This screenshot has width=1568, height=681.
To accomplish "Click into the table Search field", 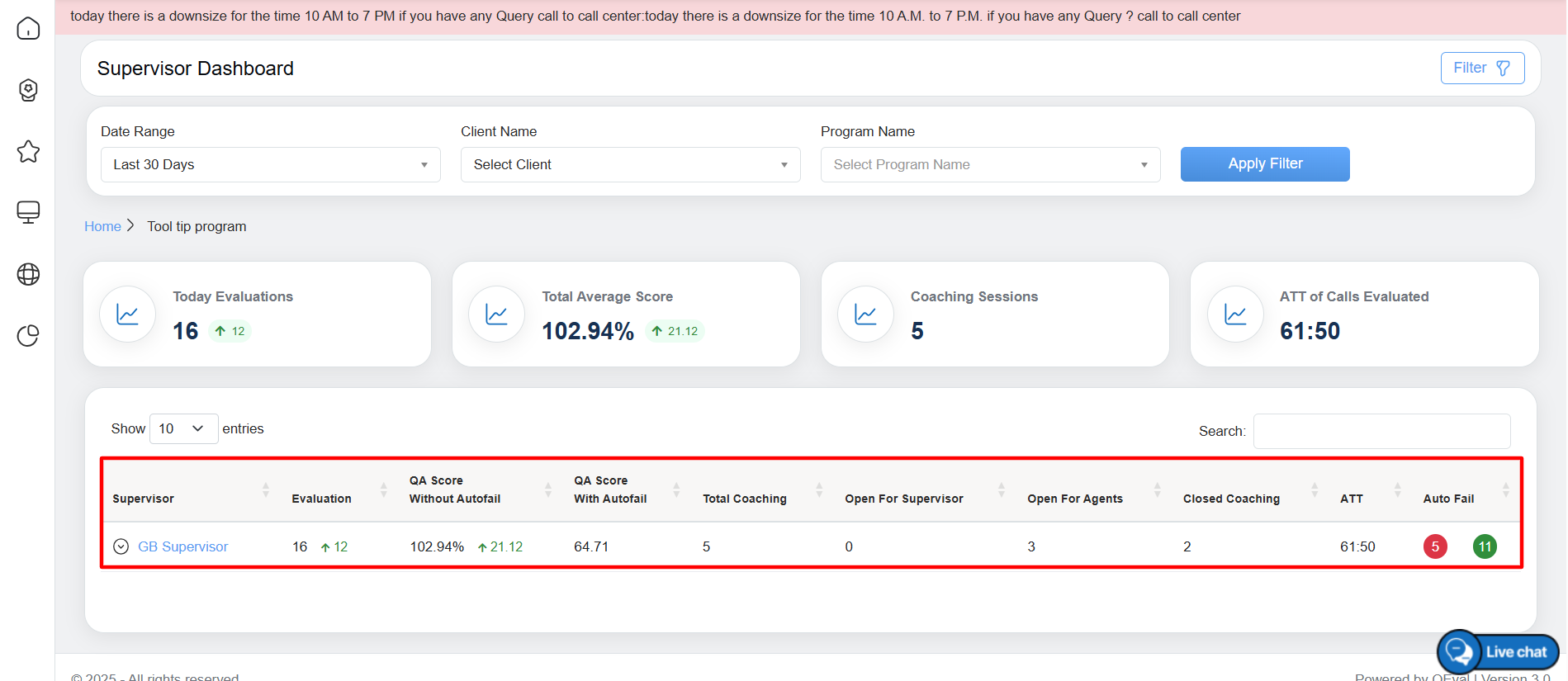I will (1381, 431).
